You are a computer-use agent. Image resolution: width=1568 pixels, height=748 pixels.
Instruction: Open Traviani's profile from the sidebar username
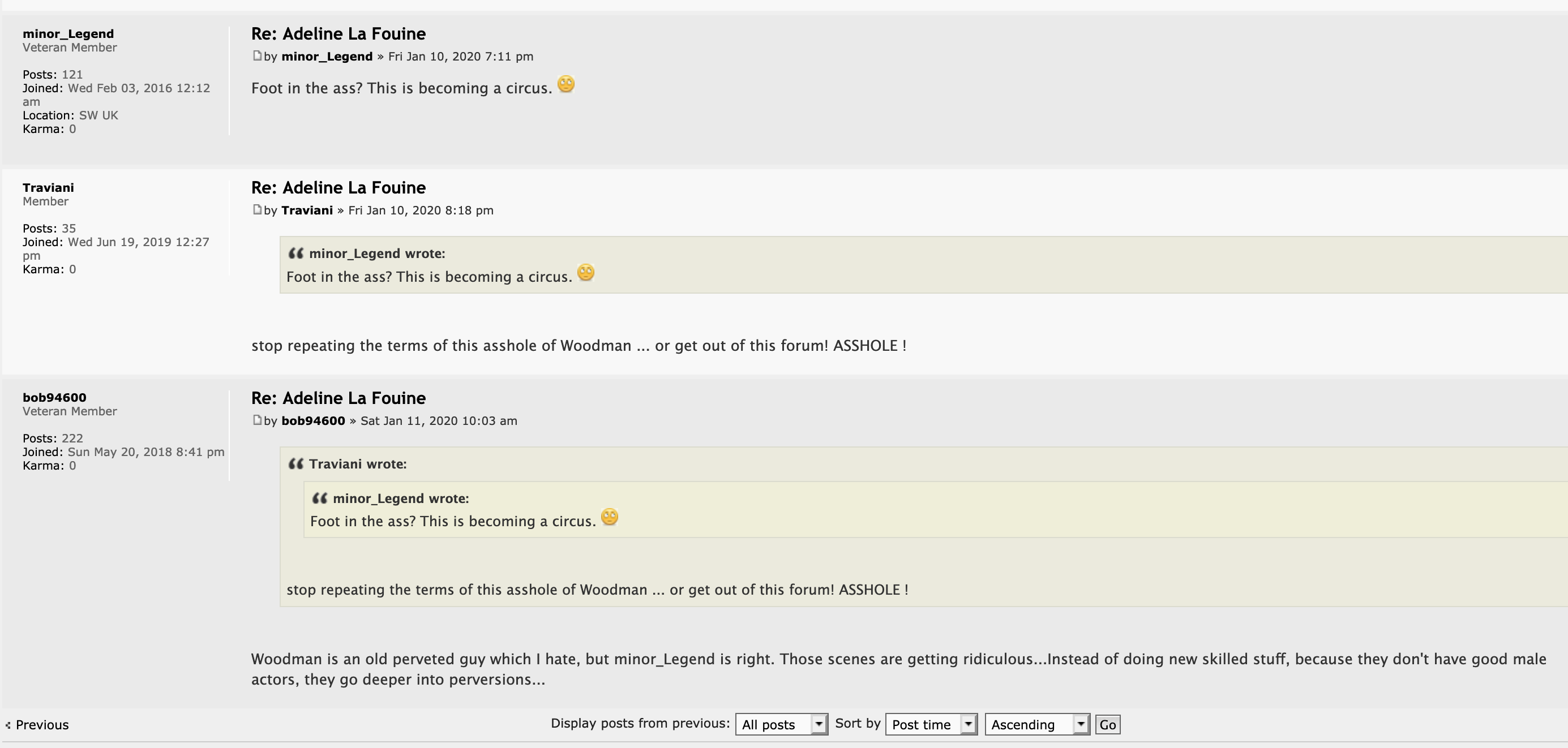pos(48,187)
